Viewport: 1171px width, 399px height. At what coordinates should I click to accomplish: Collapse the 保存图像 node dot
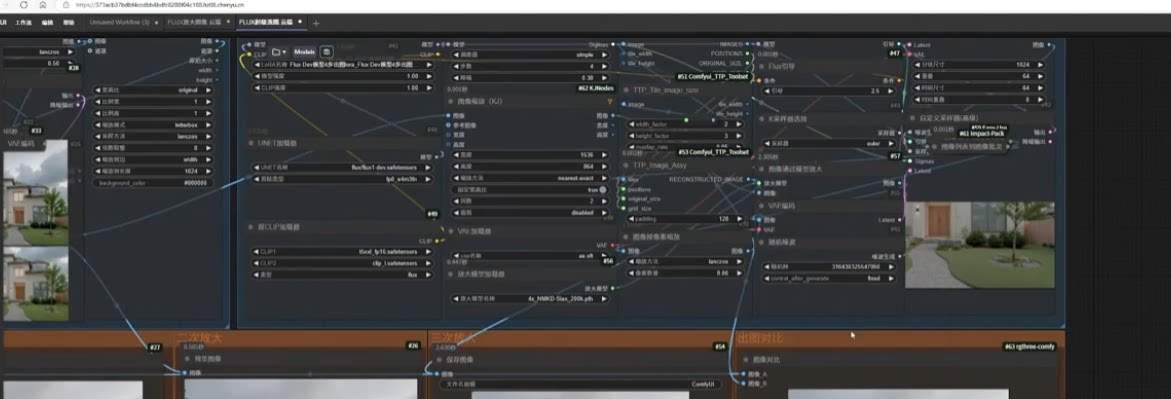point(438,359)
